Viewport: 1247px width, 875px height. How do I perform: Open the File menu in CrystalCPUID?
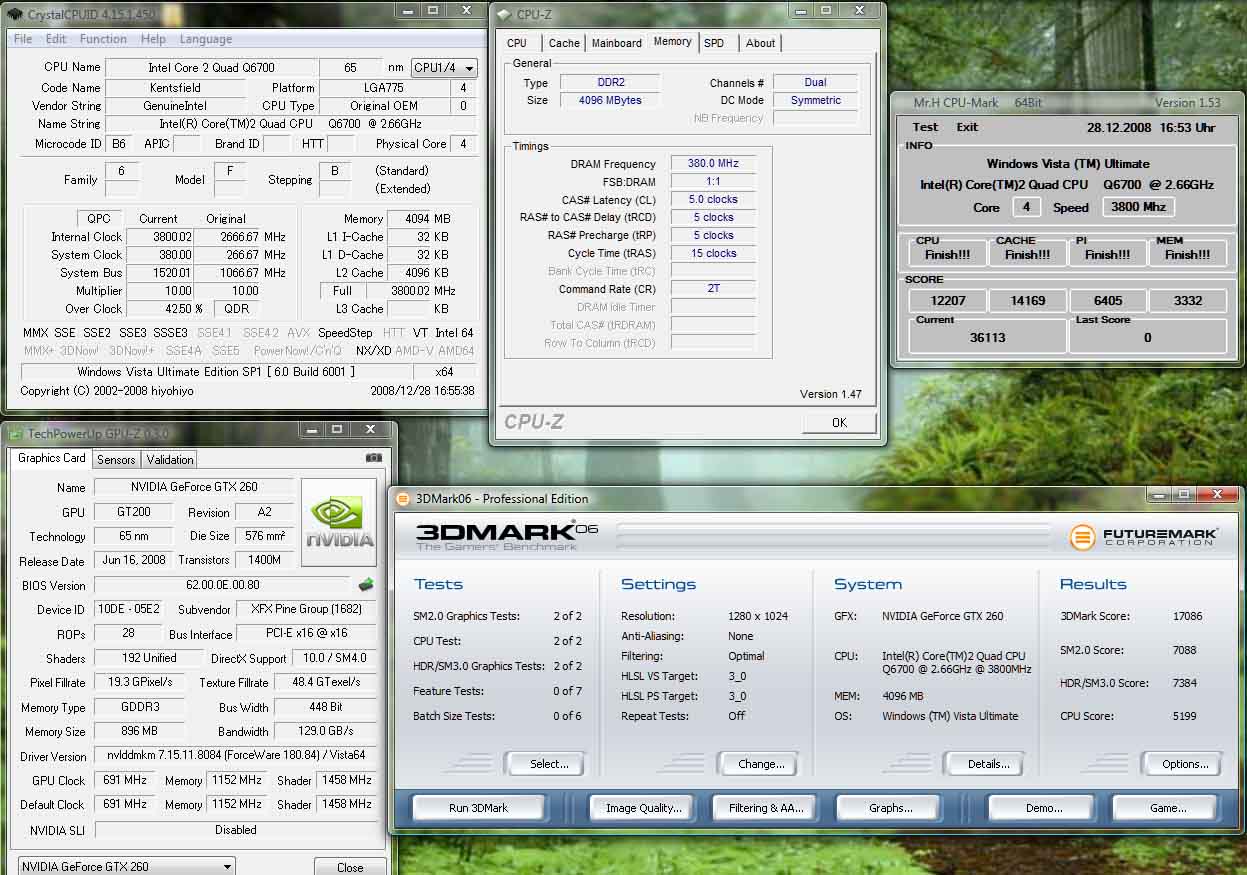tap(23, 39)
